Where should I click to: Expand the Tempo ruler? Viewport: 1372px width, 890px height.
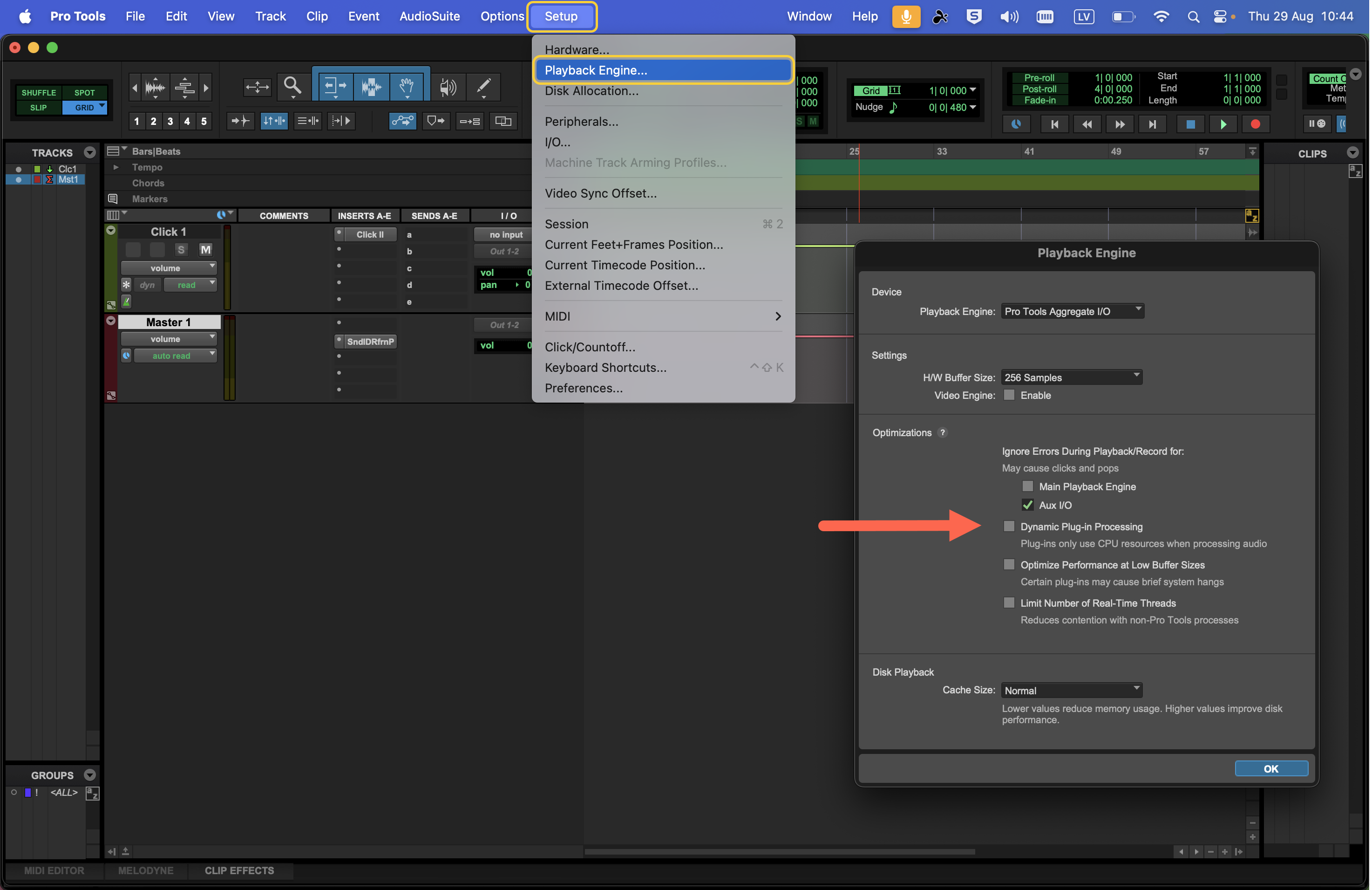point(116,167)
